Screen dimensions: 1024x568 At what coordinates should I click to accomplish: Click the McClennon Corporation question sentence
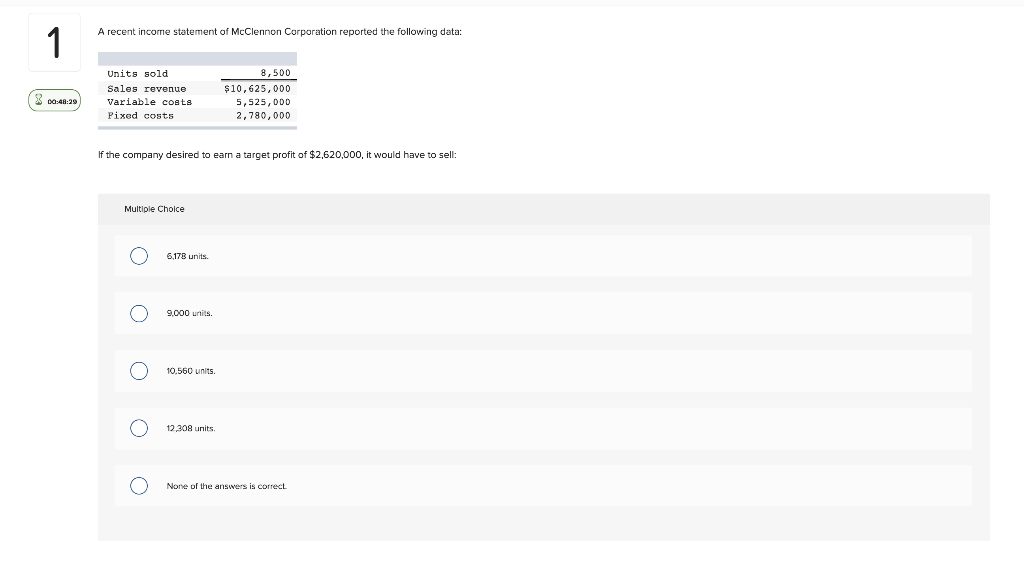pyautogui.click(x=280, y=31)
